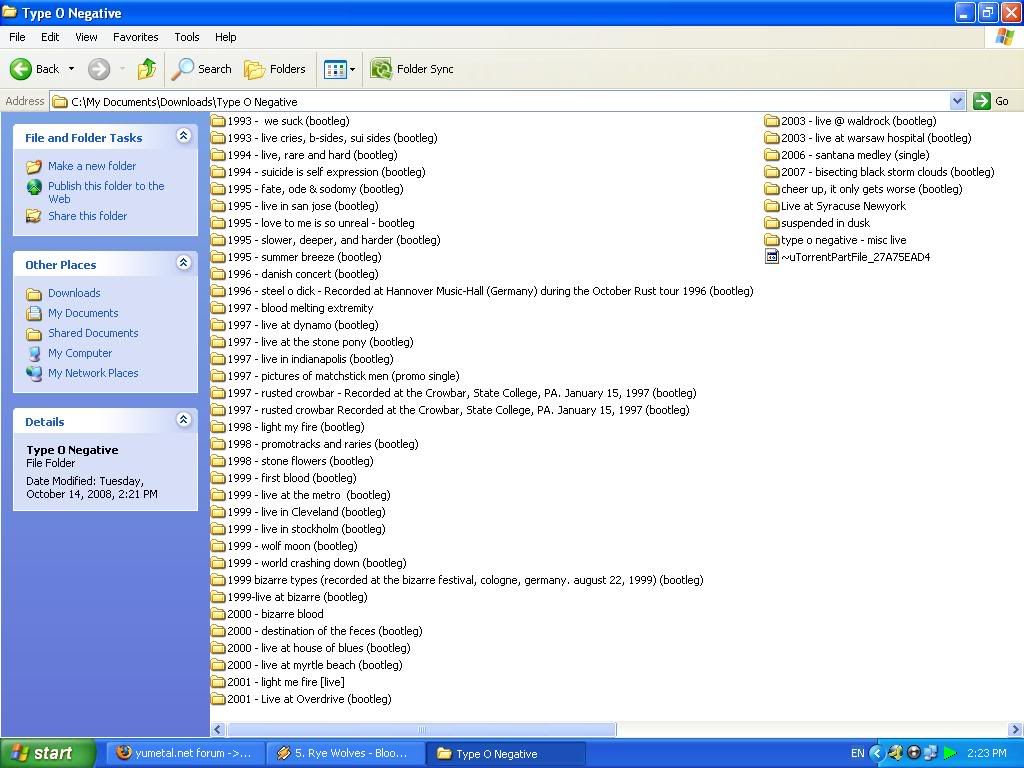
Task: Click the horizontal scrollbar thumb
Action: [420, 730]
